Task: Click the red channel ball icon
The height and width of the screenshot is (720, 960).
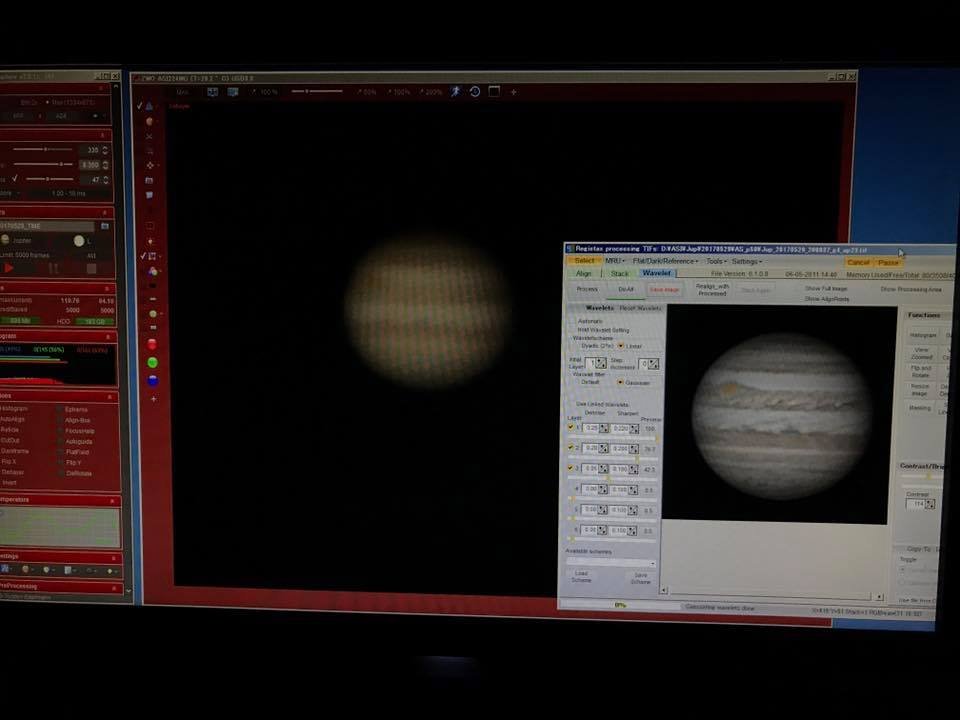Action: tap(152, 344)
